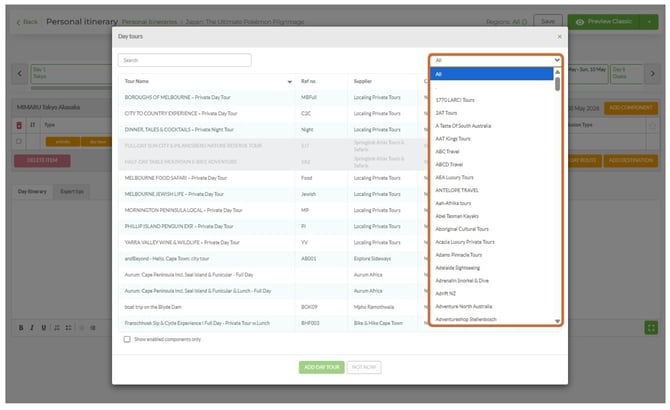The image size is (670, 410).
Task: Pick Adventure North Australia supplier
Action: (x=464, y=306)
